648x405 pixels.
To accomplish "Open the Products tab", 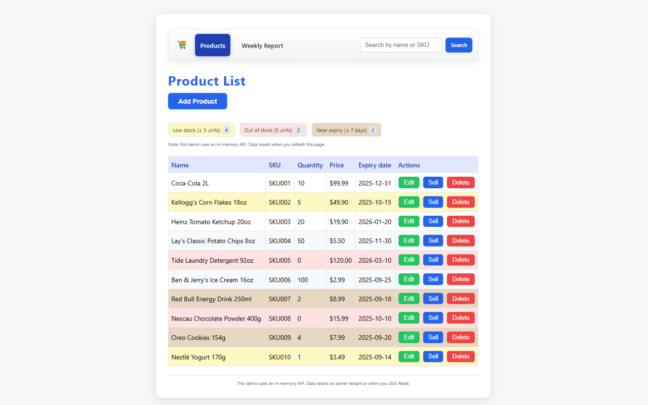I will coord(212,45).
